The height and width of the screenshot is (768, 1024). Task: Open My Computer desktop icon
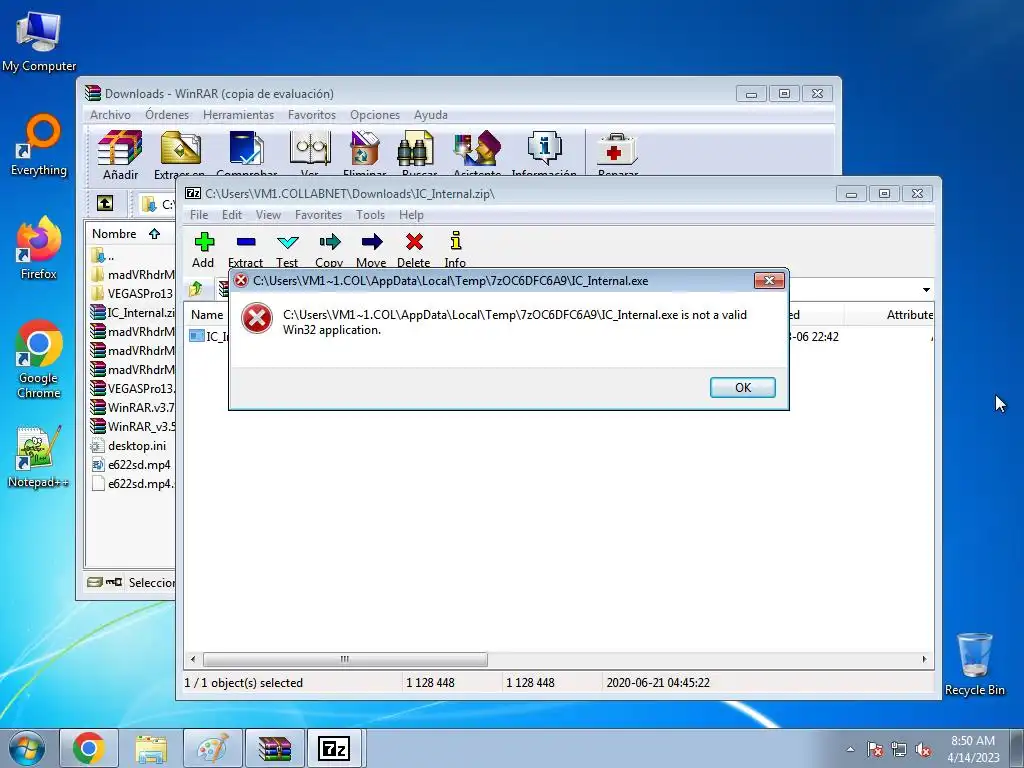pyautogui.click(x=39, y=42)
